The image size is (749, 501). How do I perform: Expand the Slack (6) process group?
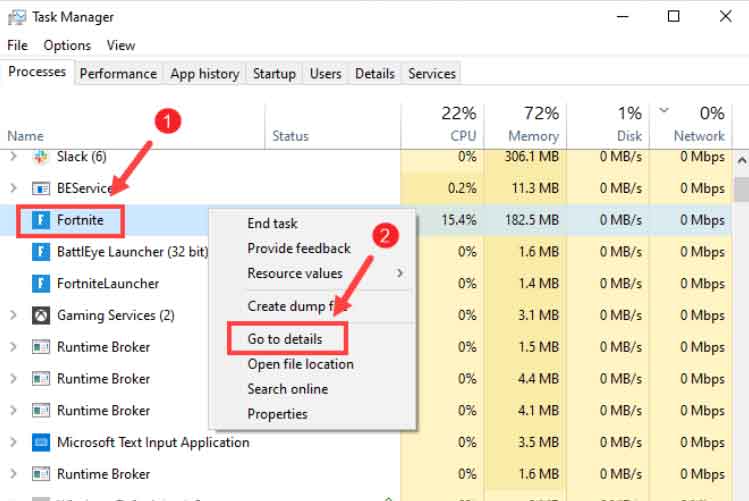(x=13, y=157)
